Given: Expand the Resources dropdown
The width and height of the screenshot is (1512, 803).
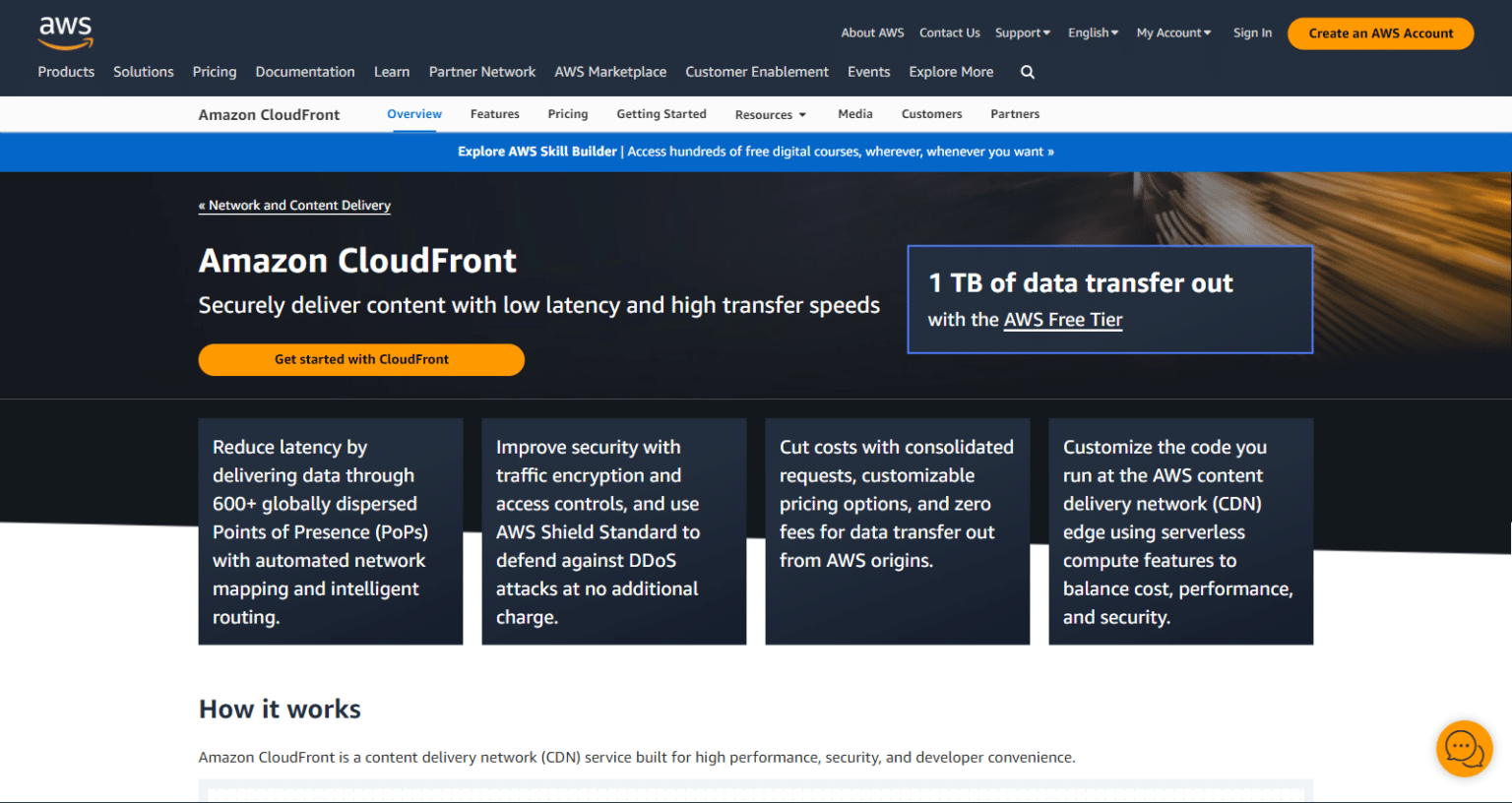Looking at the screenshot, I should (x=770, y=114).
